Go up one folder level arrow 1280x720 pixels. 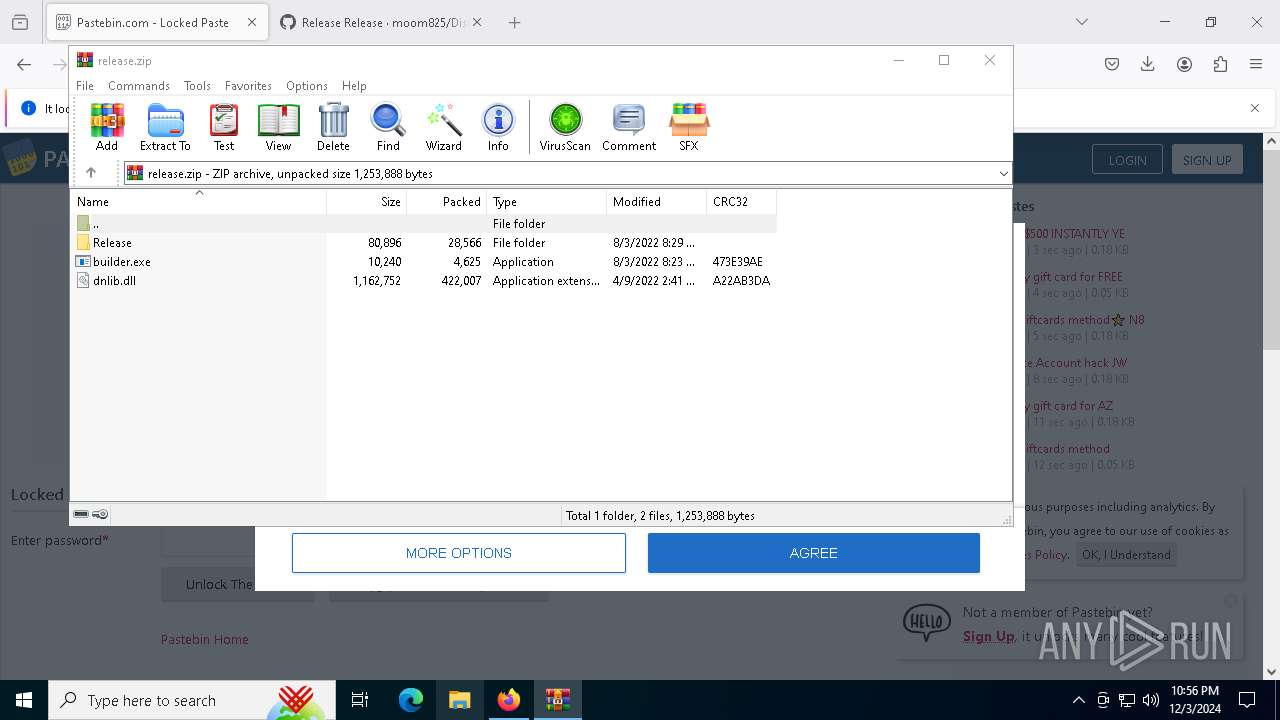pos(91,173)
